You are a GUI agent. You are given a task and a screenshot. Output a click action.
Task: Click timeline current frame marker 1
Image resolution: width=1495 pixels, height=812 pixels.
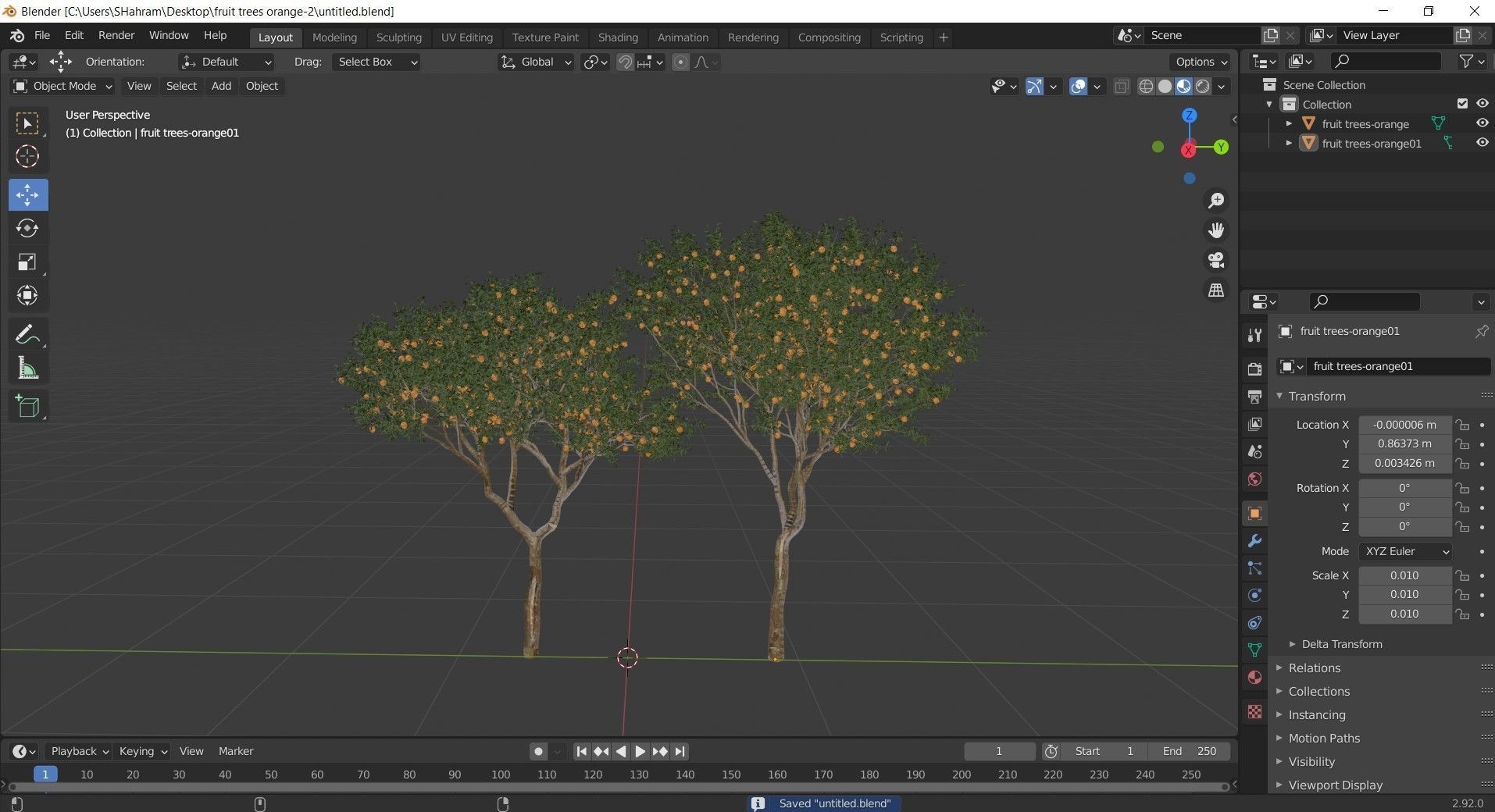(45, 775)
